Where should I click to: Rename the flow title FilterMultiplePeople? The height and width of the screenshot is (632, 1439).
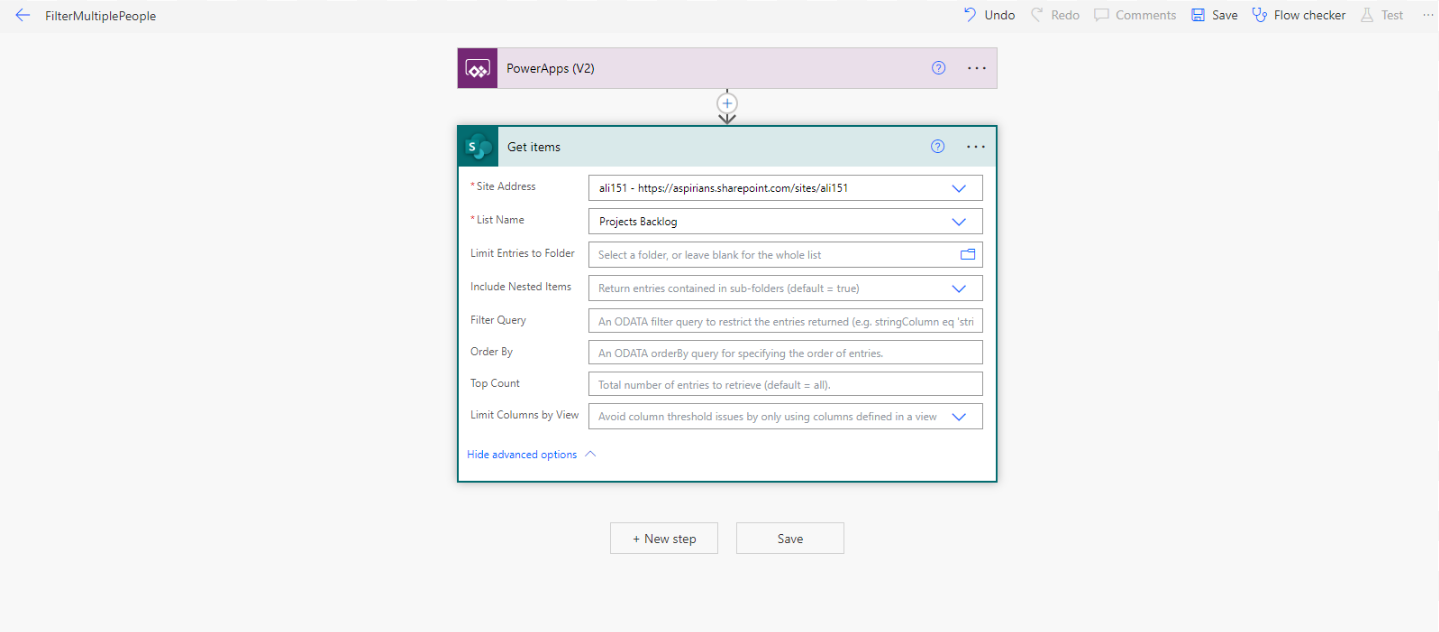pyautogui.click(x=100, y=16)
